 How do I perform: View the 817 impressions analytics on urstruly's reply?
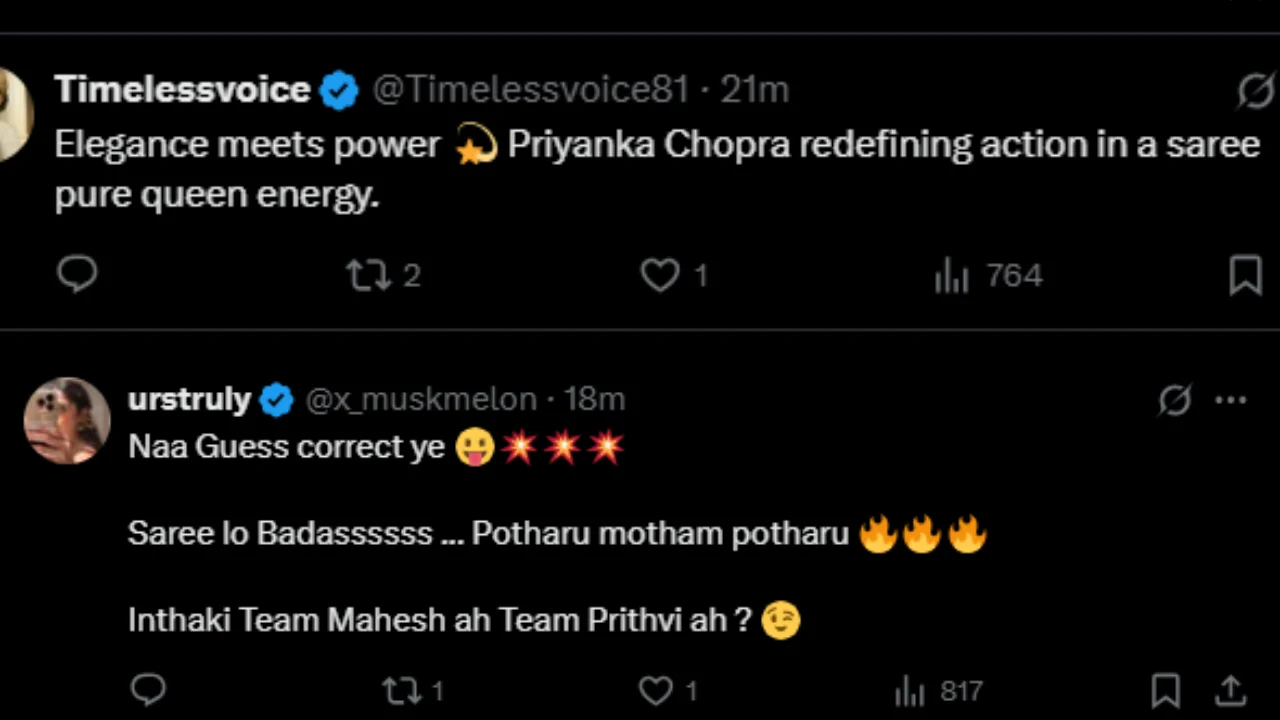point(935,690)
